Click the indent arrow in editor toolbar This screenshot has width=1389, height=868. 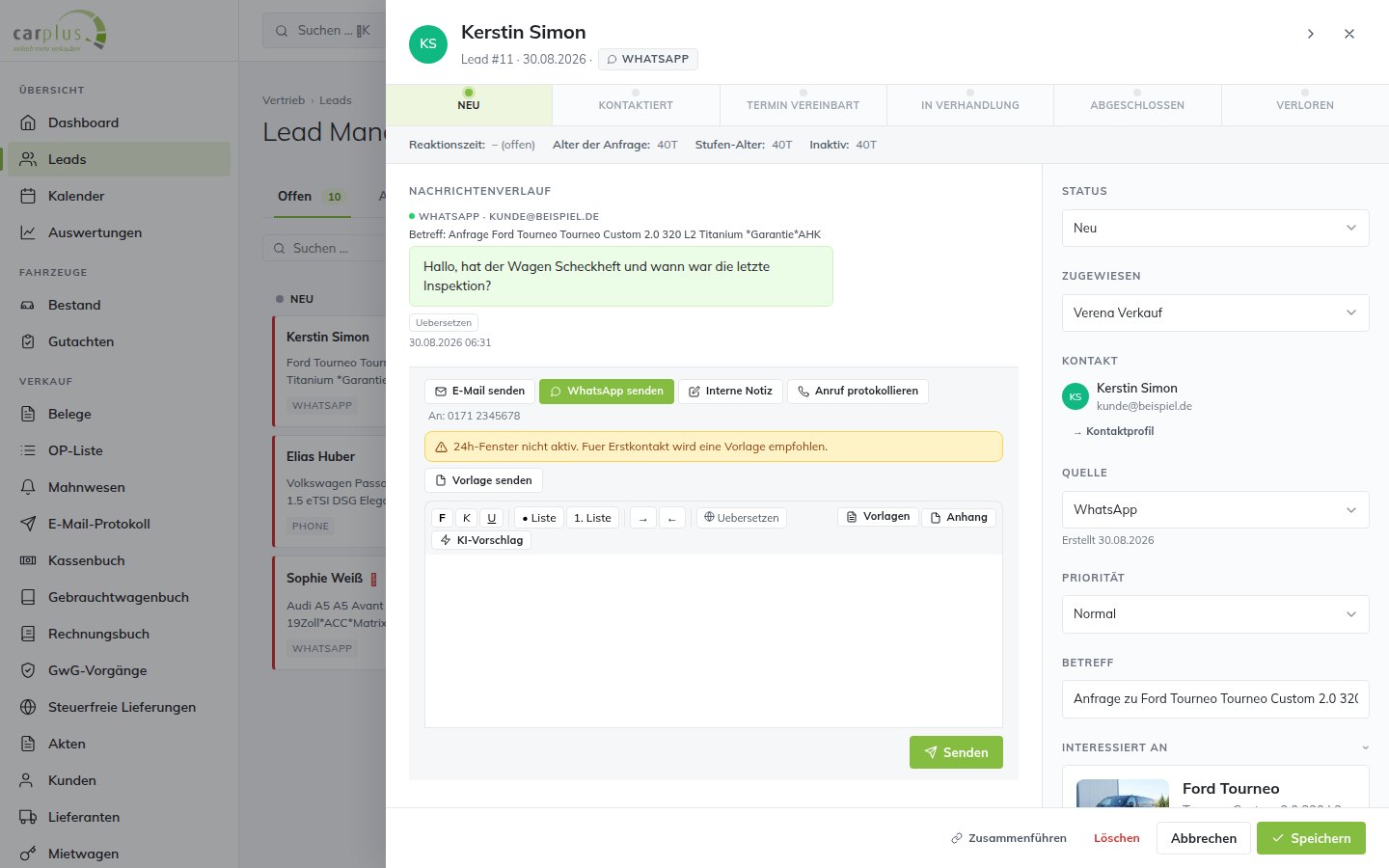pos(642,518)
